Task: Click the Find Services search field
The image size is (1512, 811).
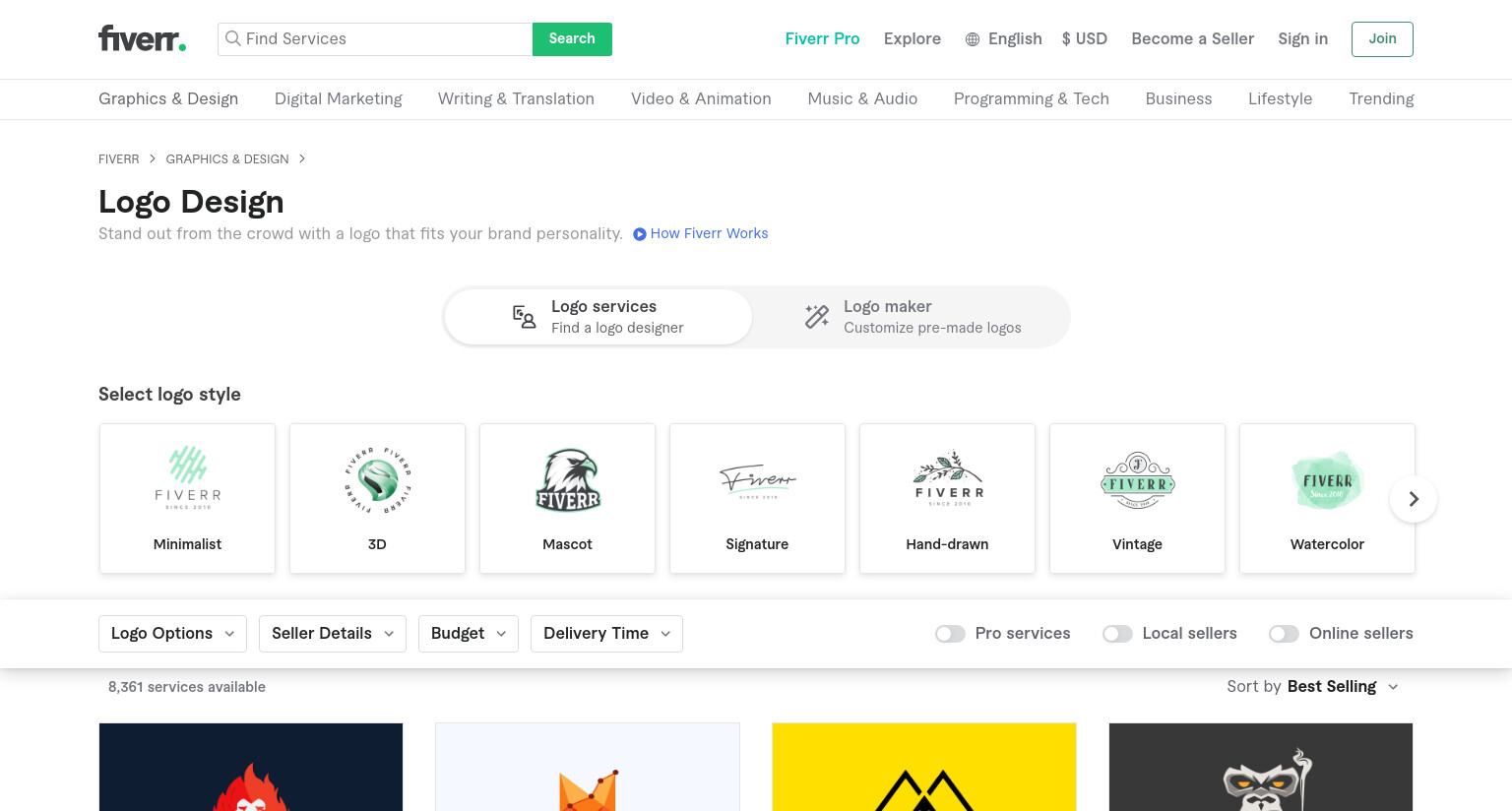Action: (x=375, y=39)
